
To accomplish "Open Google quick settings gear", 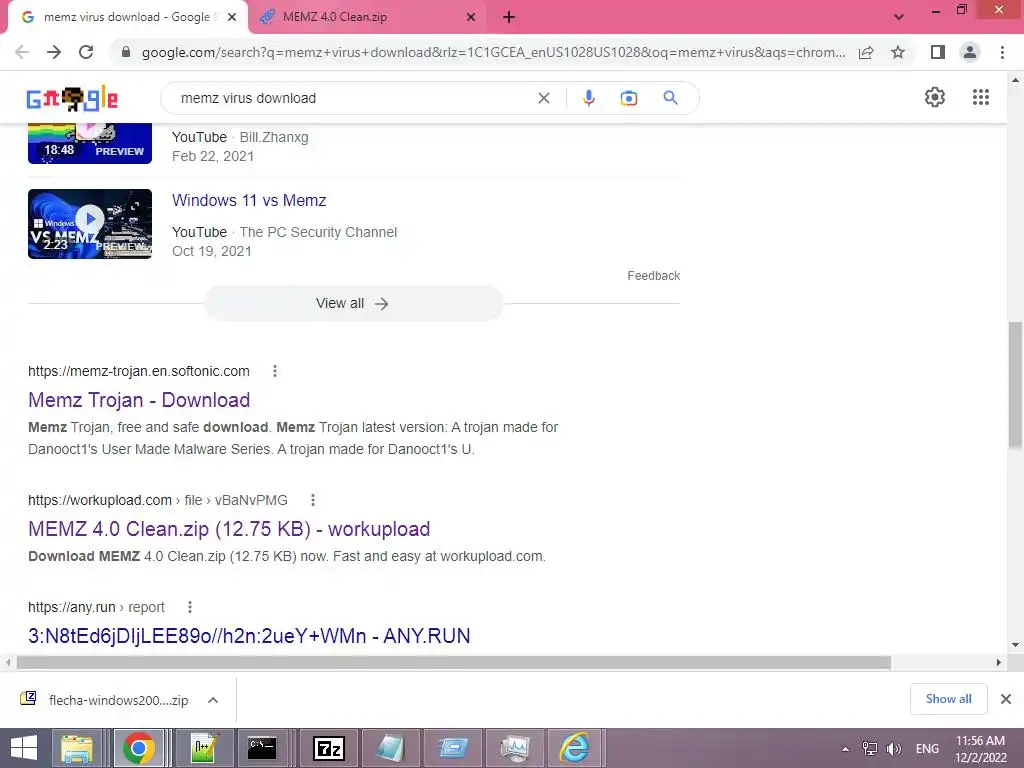I will (935, 97).
